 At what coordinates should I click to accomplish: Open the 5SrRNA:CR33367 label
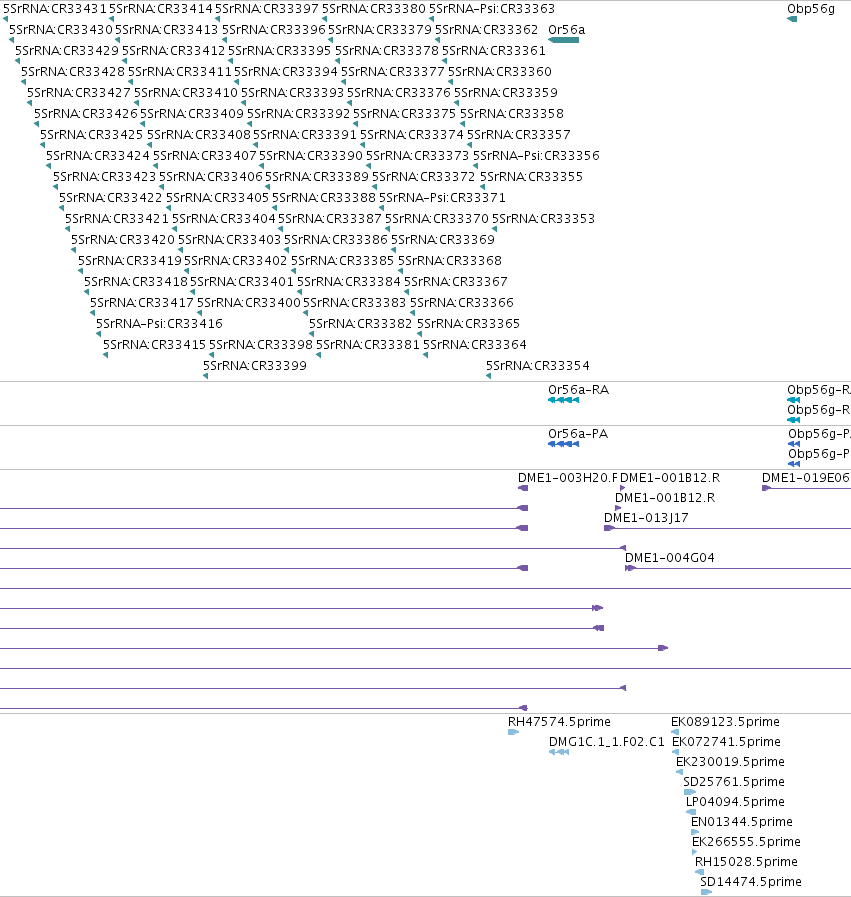[456, 281]
